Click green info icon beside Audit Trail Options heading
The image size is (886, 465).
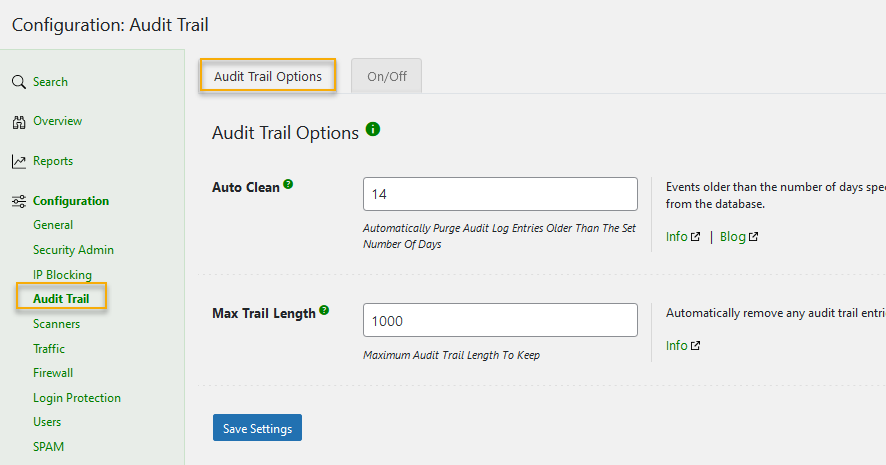click(373, 130)
